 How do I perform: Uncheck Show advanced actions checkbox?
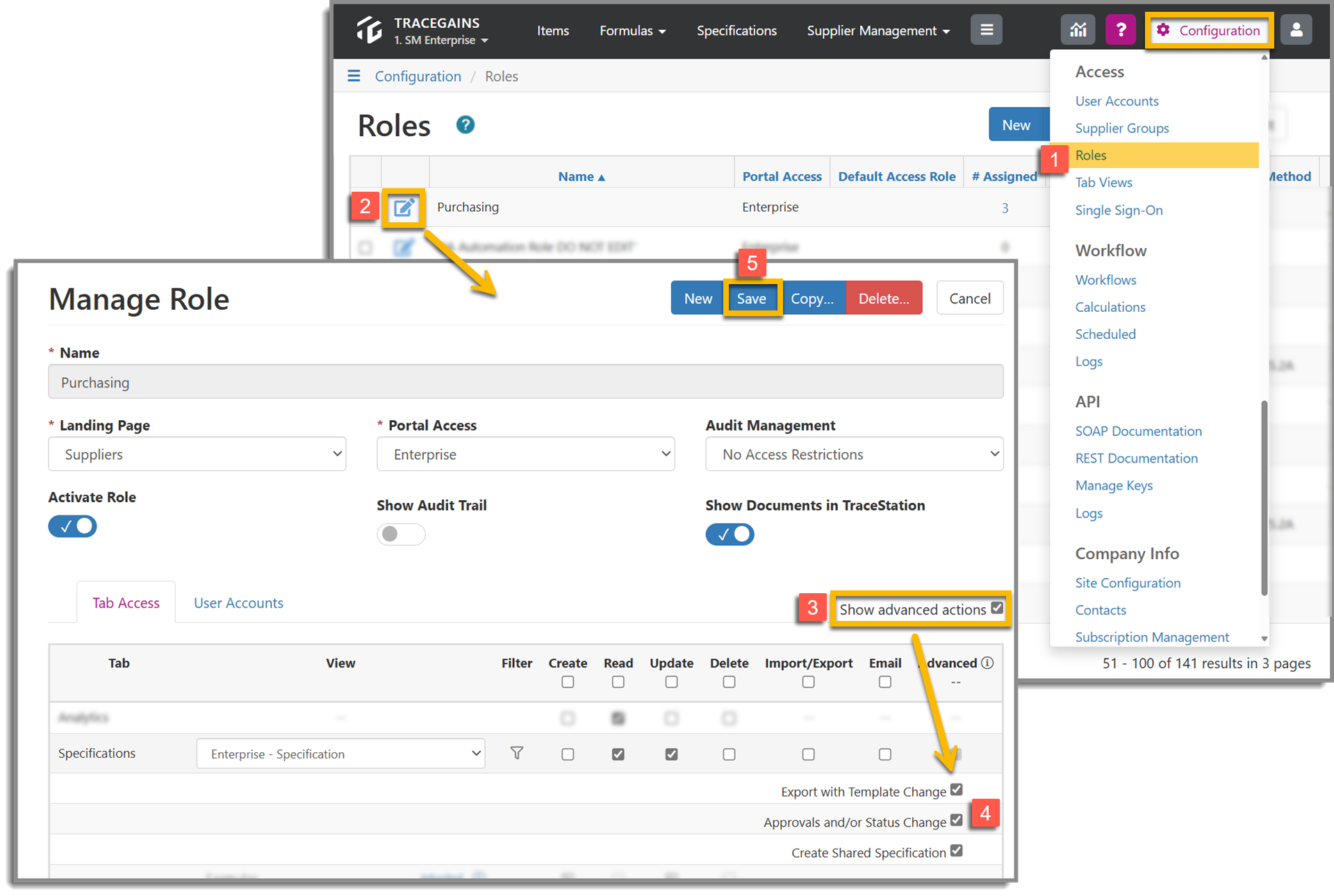click(997, 608)
